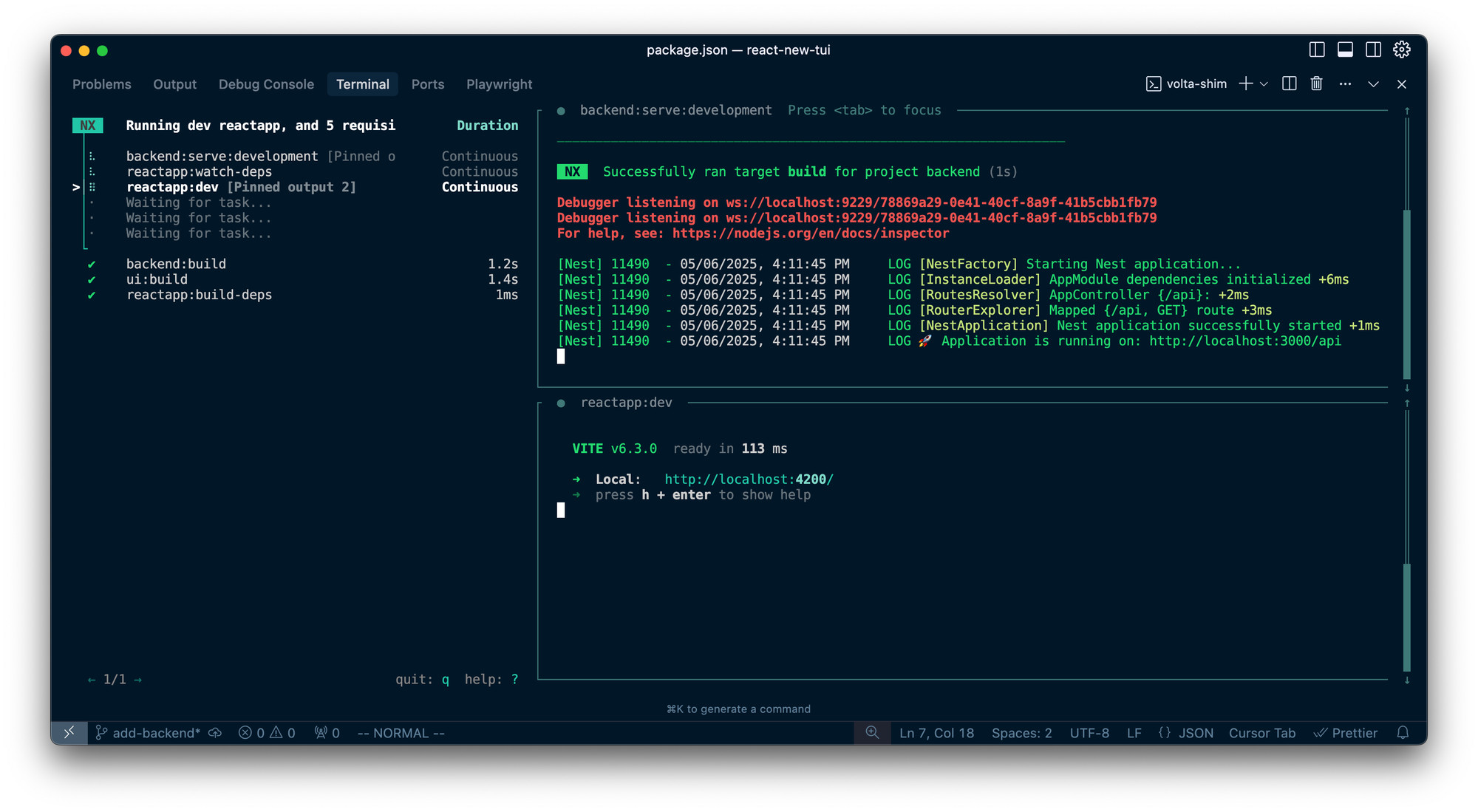1478x812 pixels.
Task: Click the reactapp:dev output pane title
Action: [627, 403]
